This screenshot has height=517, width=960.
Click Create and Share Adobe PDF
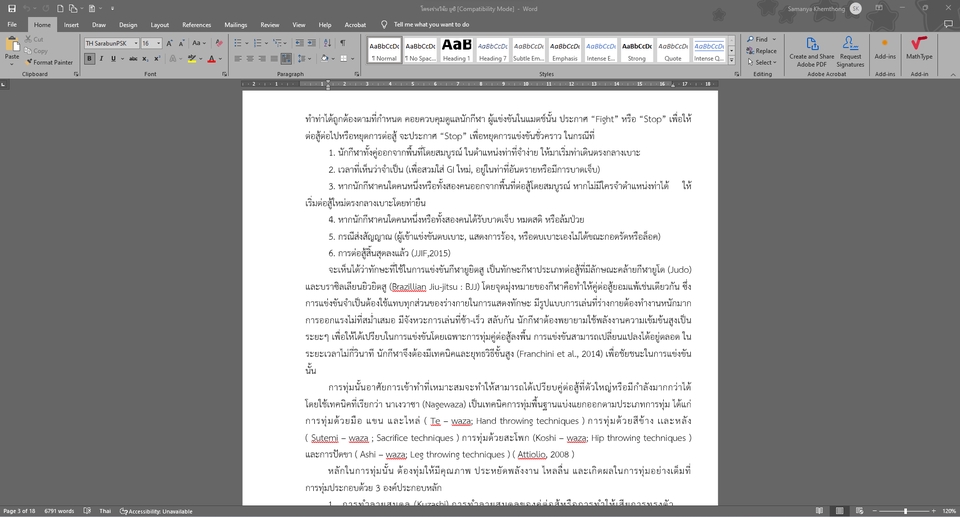[x=811, y=48]
